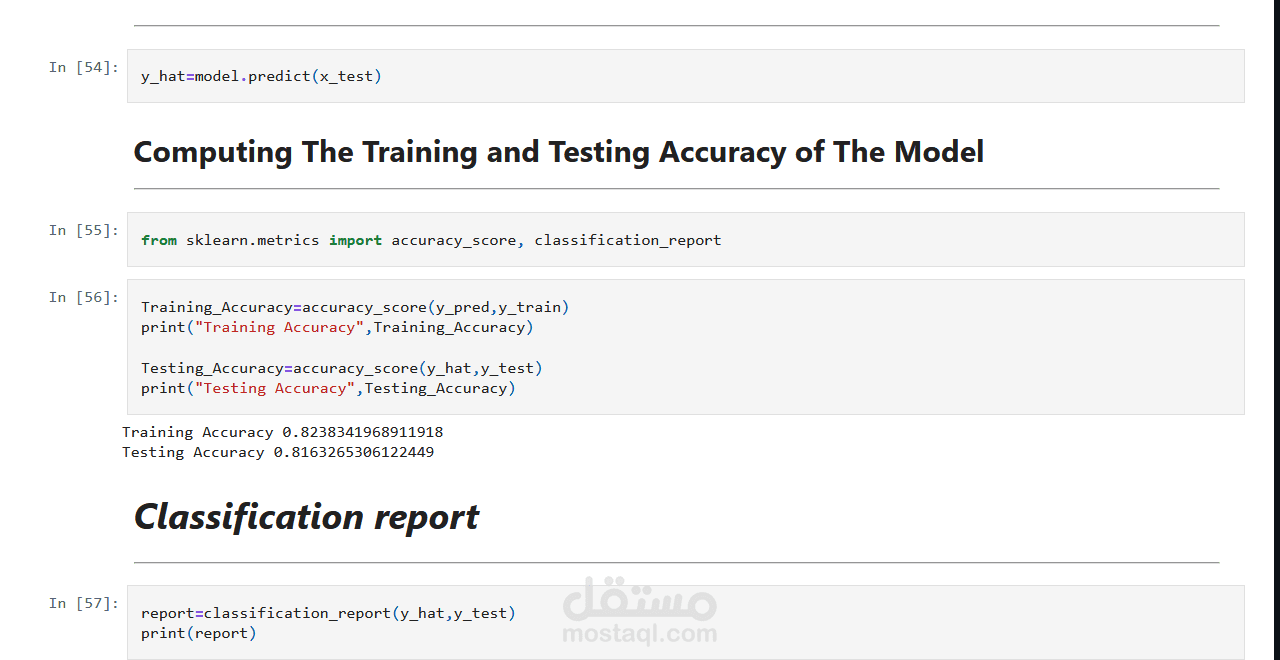Select the Training Accuracy 0.8238 output line
Viewport: 1280px width, 660px height.
tap(282, 432)
